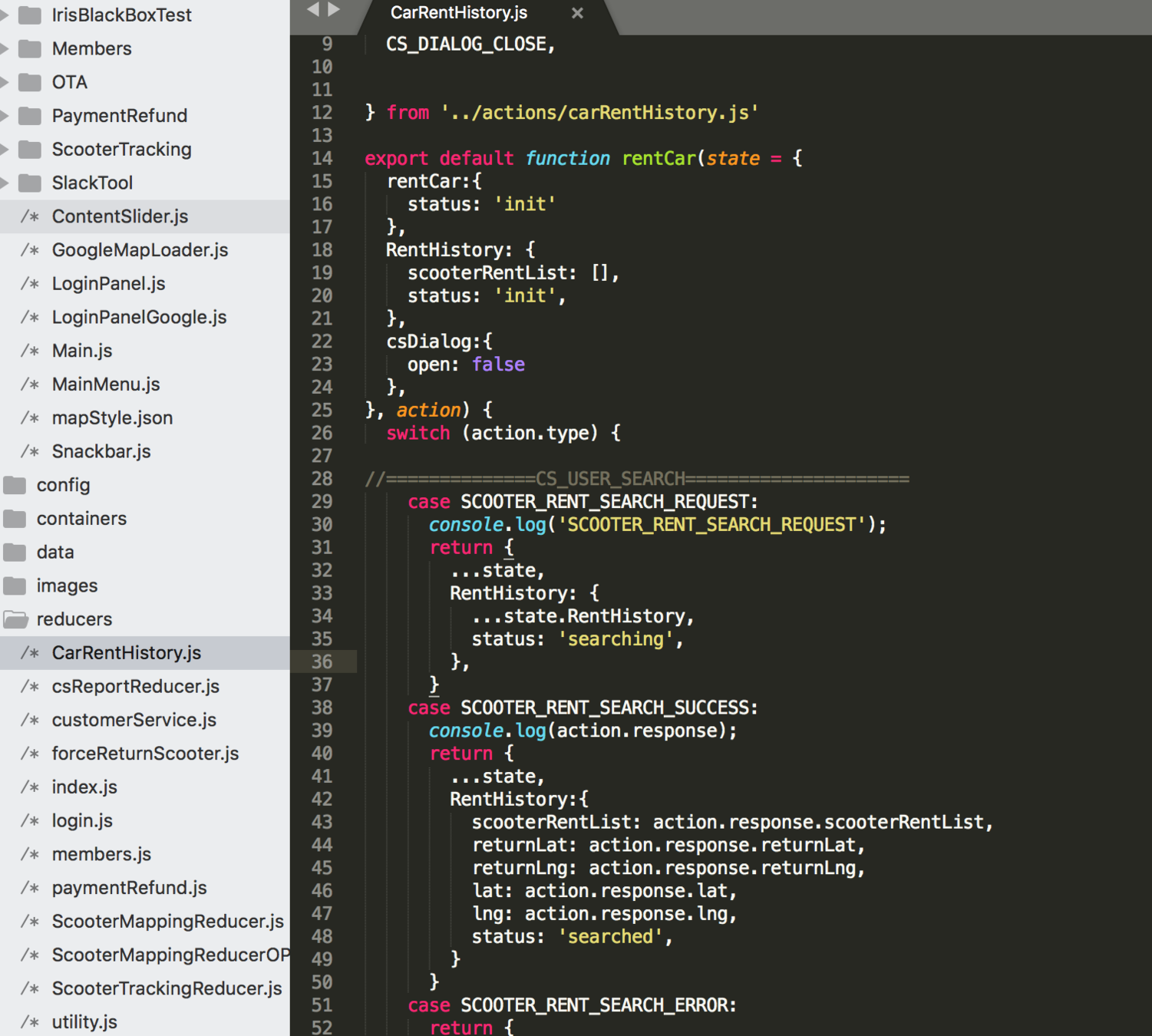Click the IrisBlackBoxTest folder icon

coord(30,15)
